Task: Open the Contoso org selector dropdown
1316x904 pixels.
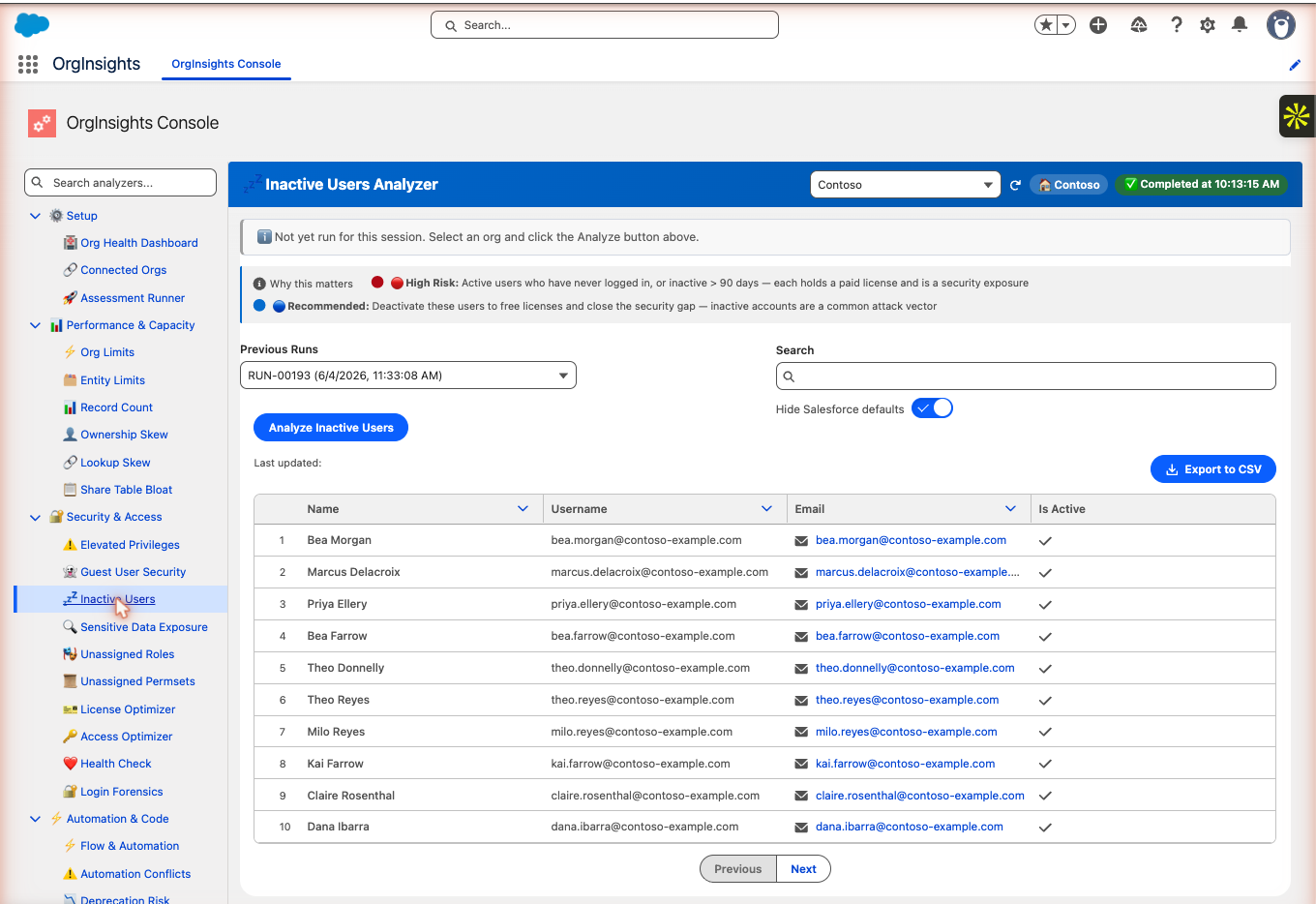Action: click(905, 185)
